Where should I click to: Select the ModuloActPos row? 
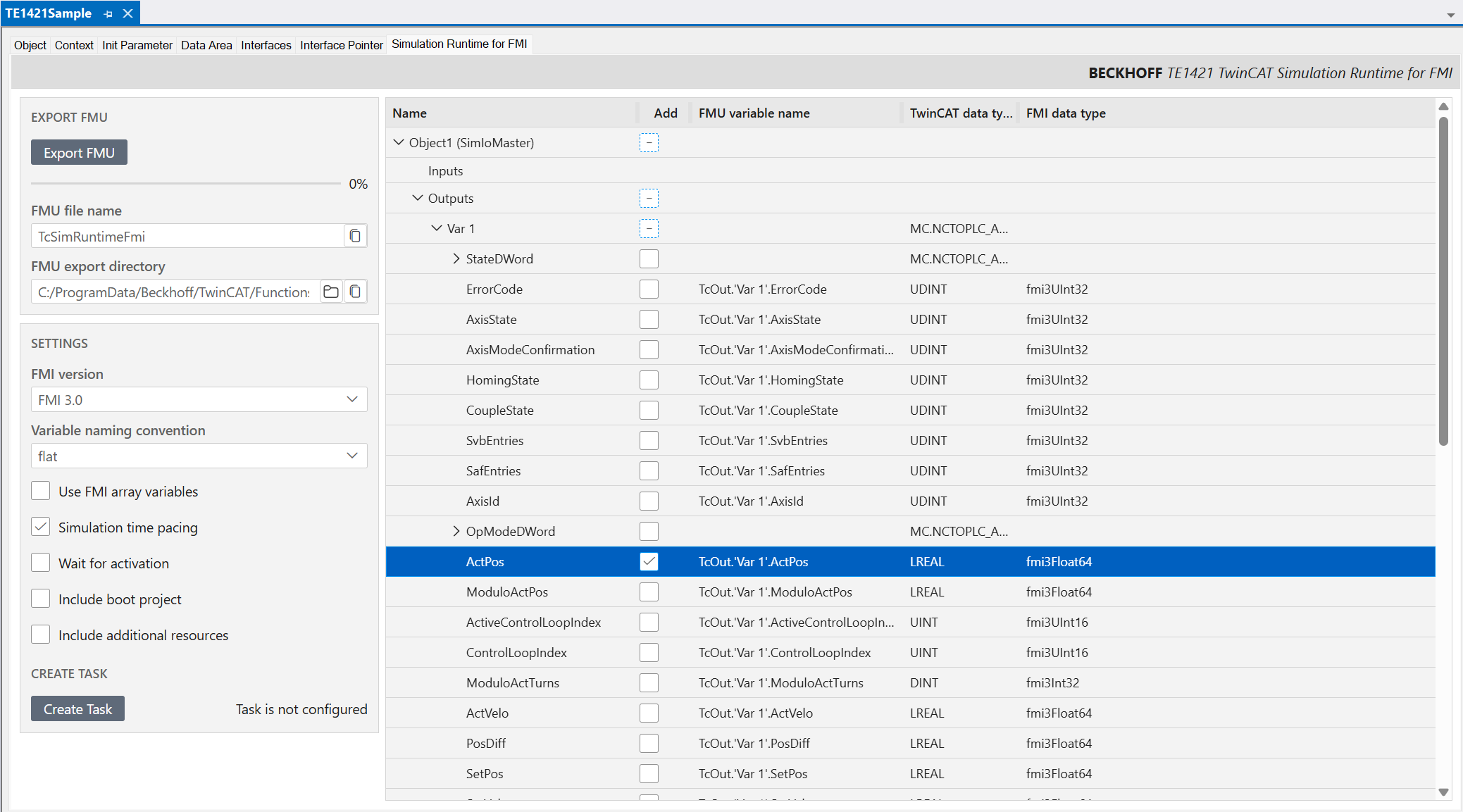[x=910, y=592]
